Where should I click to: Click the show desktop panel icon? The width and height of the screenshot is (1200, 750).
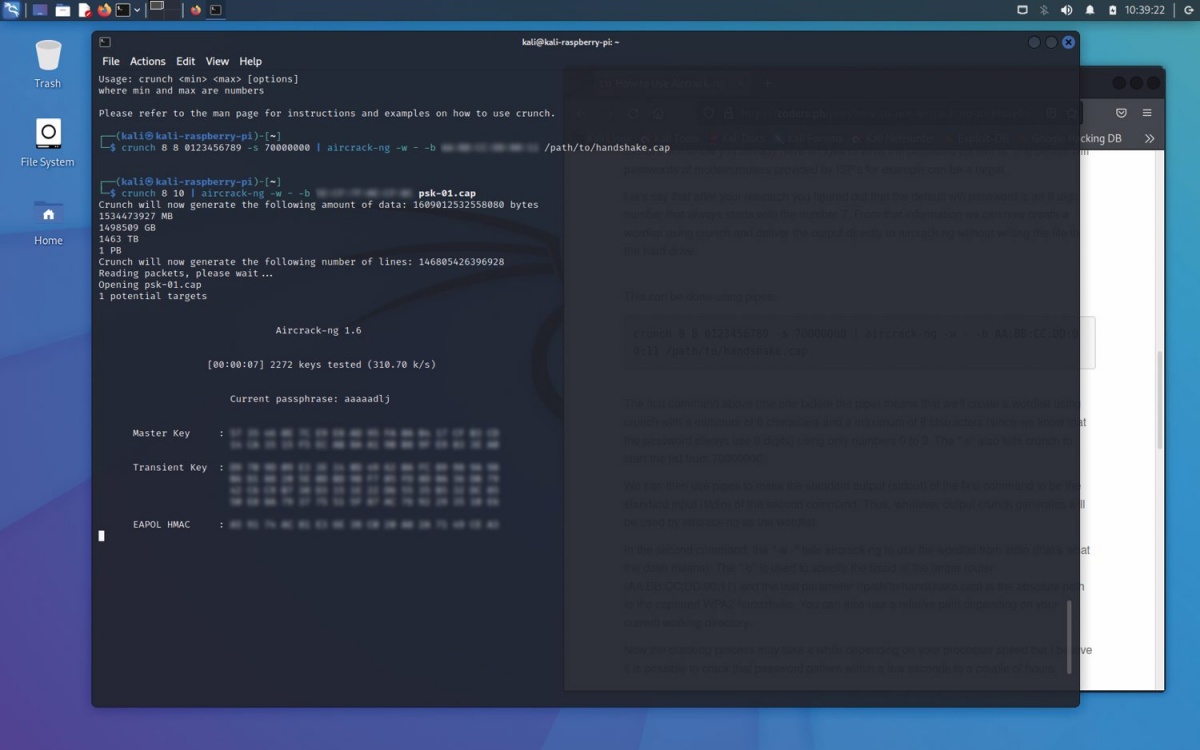point(40,10)
